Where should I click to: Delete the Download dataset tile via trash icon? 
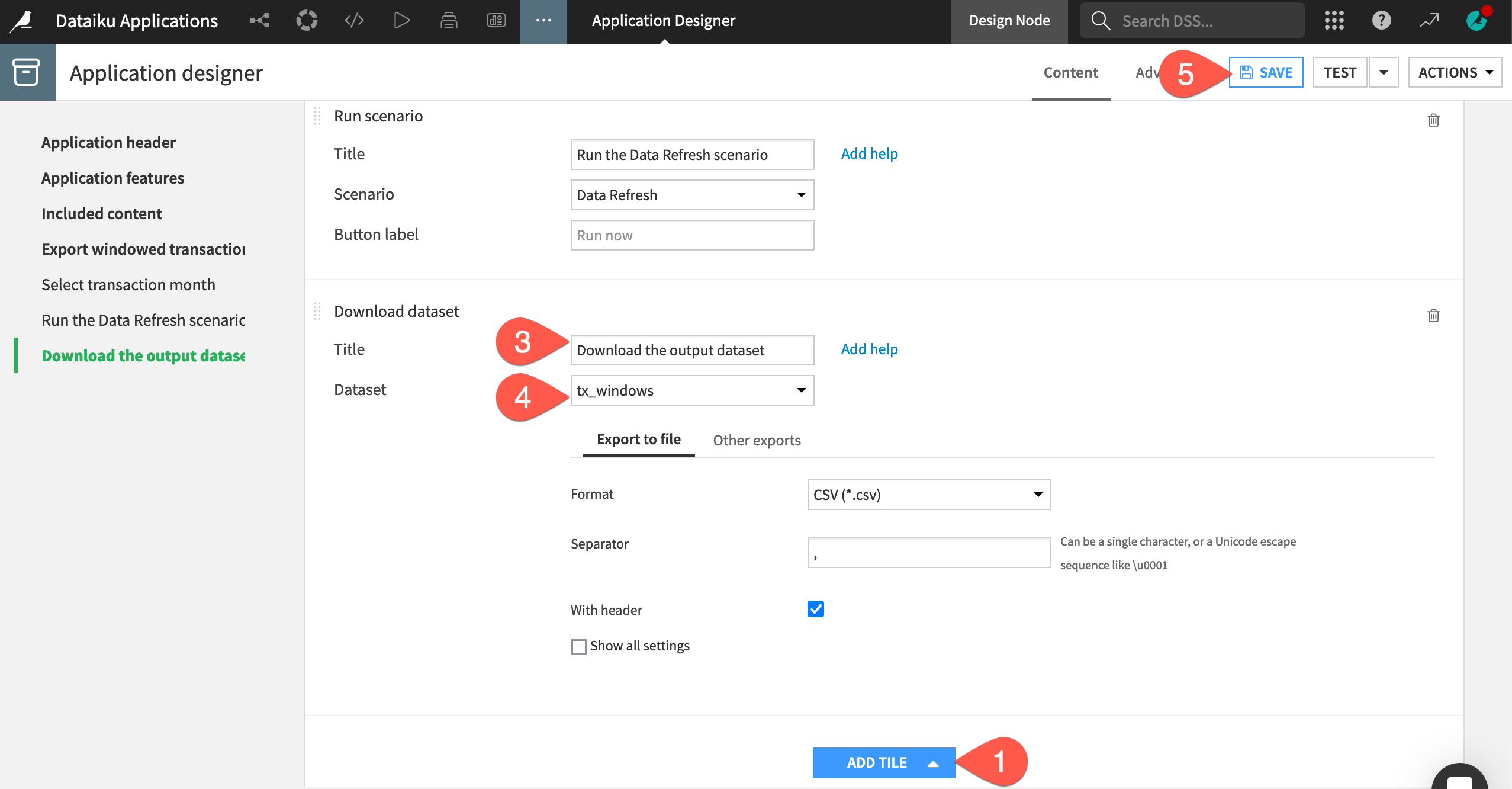[x=1433, y=316]
